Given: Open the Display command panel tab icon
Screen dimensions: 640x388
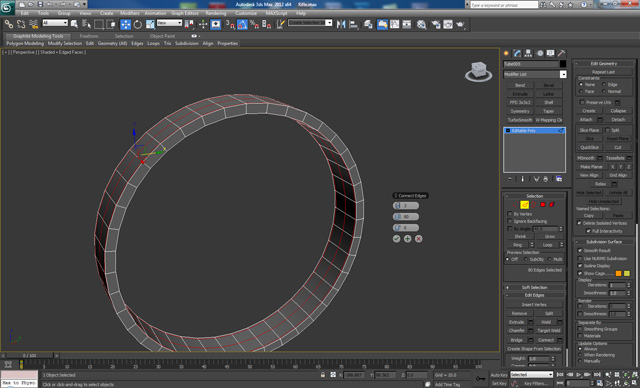Looking at the screenshot, I should click(551, 53).
